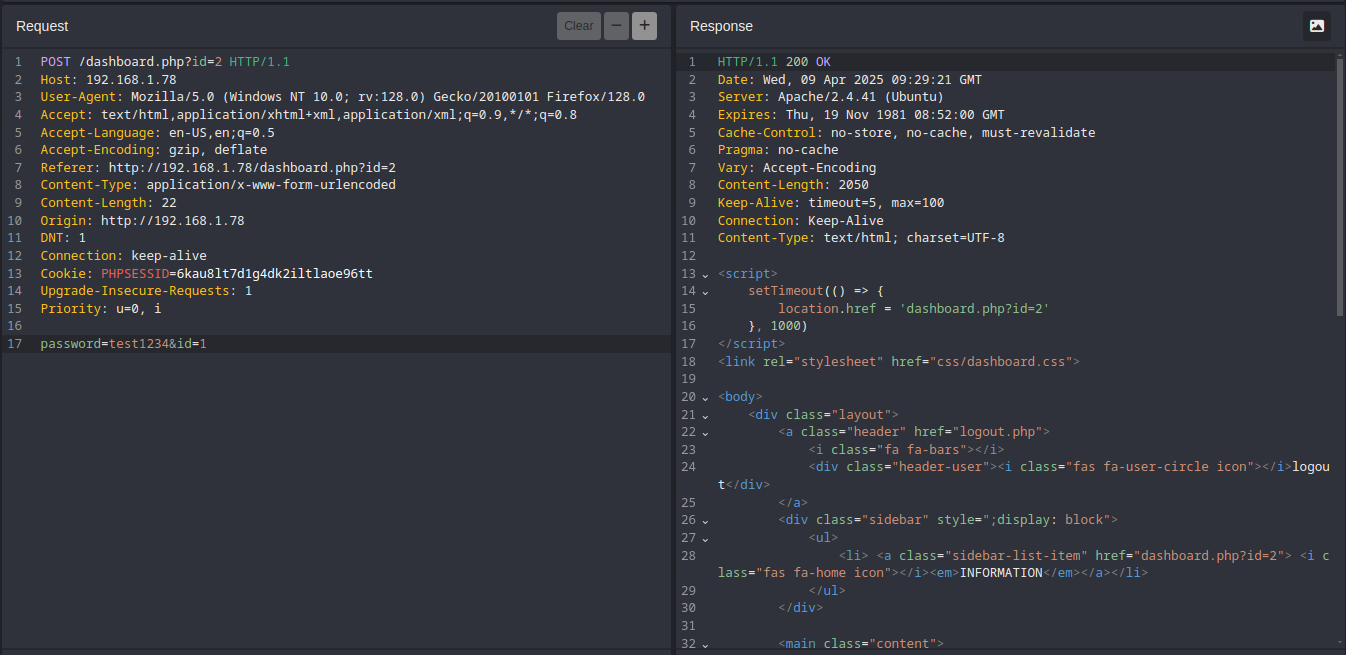Click the Request panel title
This screenshot has width=1346, height=655.
click(x=42, y=26)
